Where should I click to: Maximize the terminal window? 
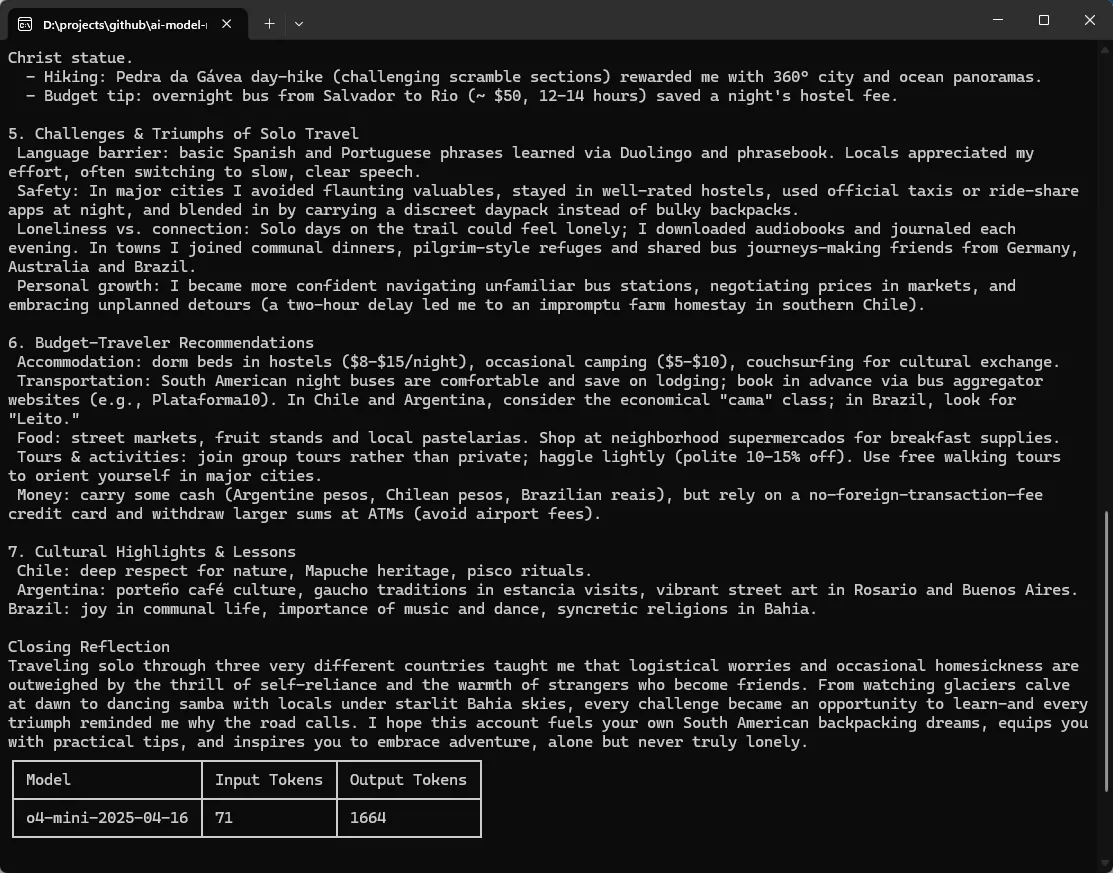coord(1043,20)
